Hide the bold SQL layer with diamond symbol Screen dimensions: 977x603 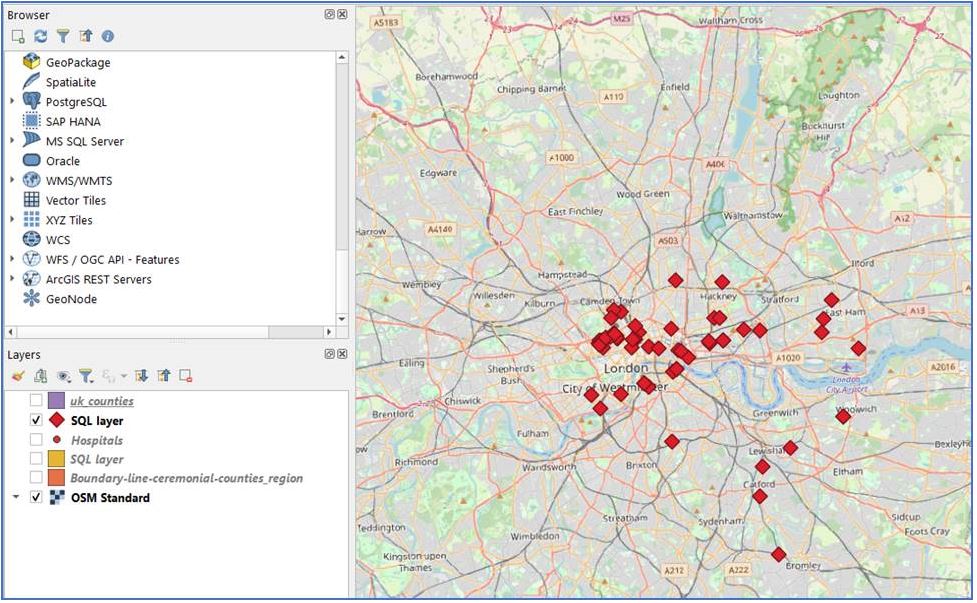pos(36,420)
